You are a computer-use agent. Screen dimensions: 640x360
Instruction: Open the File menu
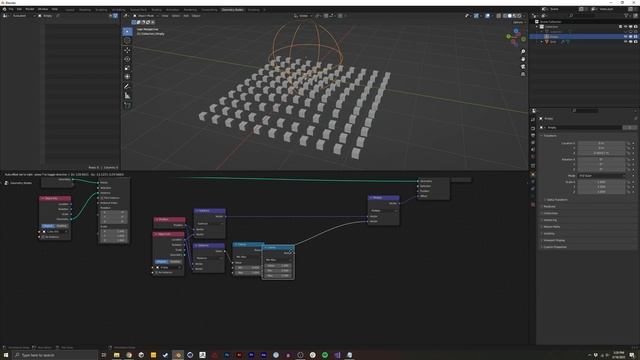[x=11, y=9]
